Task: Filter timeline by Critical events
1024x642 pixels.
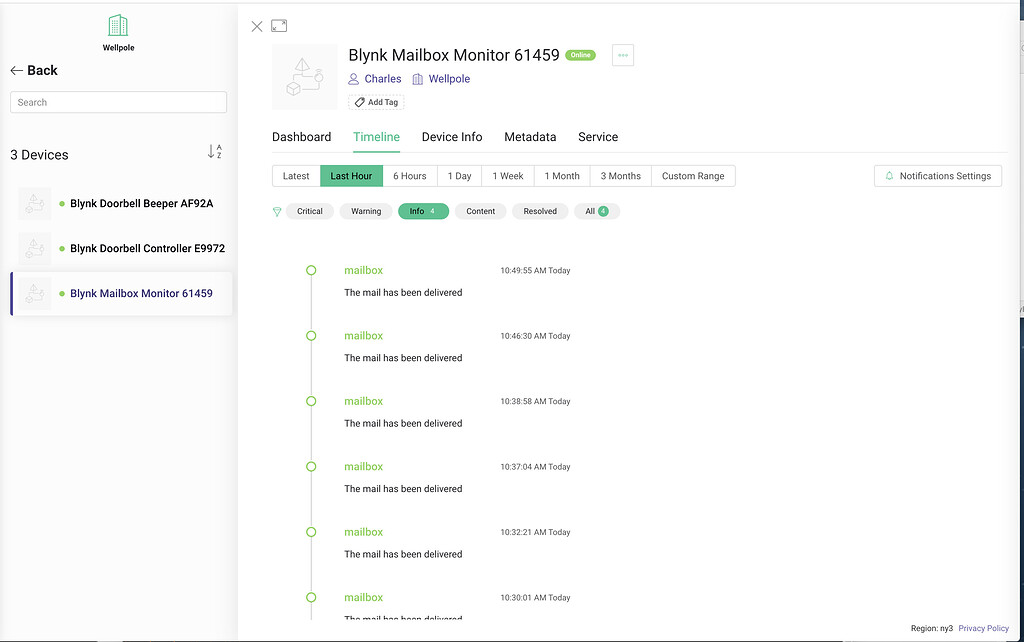Action: [310, 211]
